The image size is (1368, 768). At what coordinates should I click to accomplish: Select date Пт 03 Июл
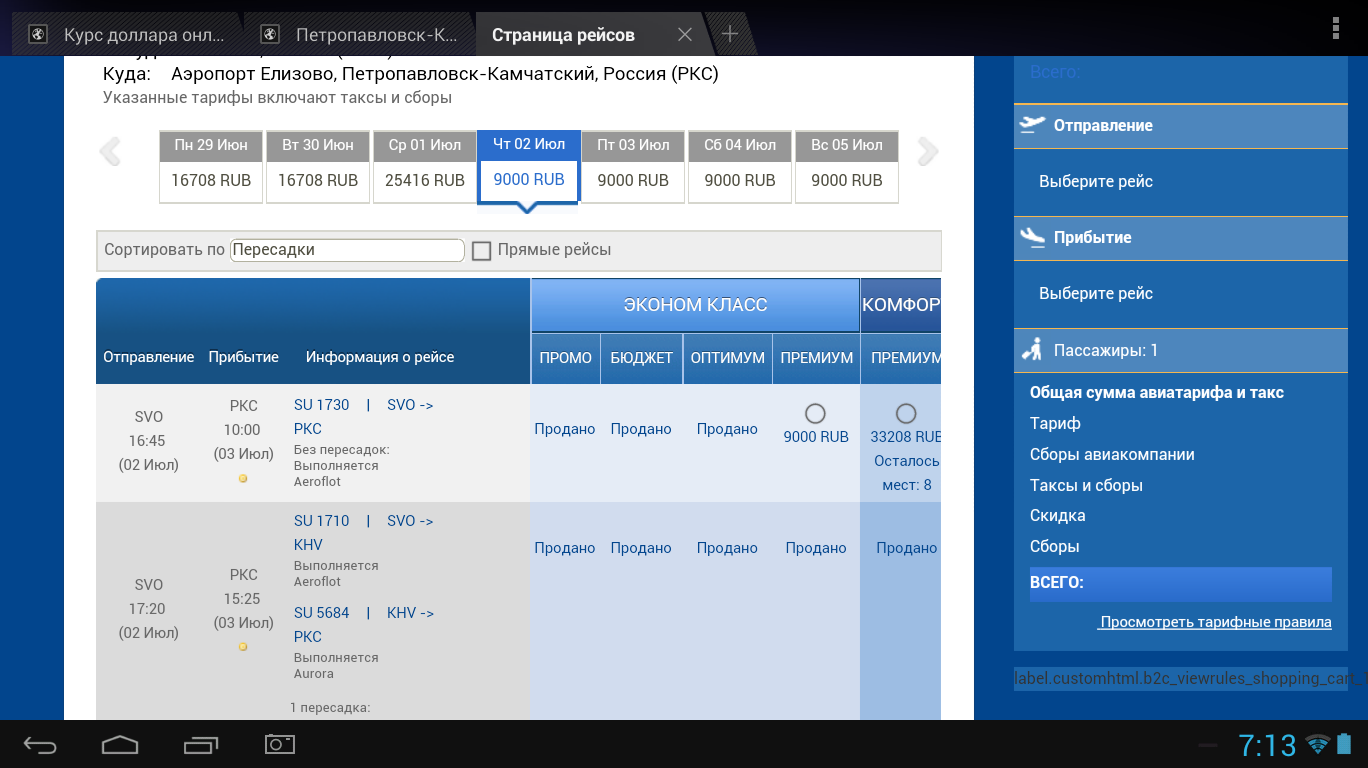pyautogui.click(x=633, y=167)
